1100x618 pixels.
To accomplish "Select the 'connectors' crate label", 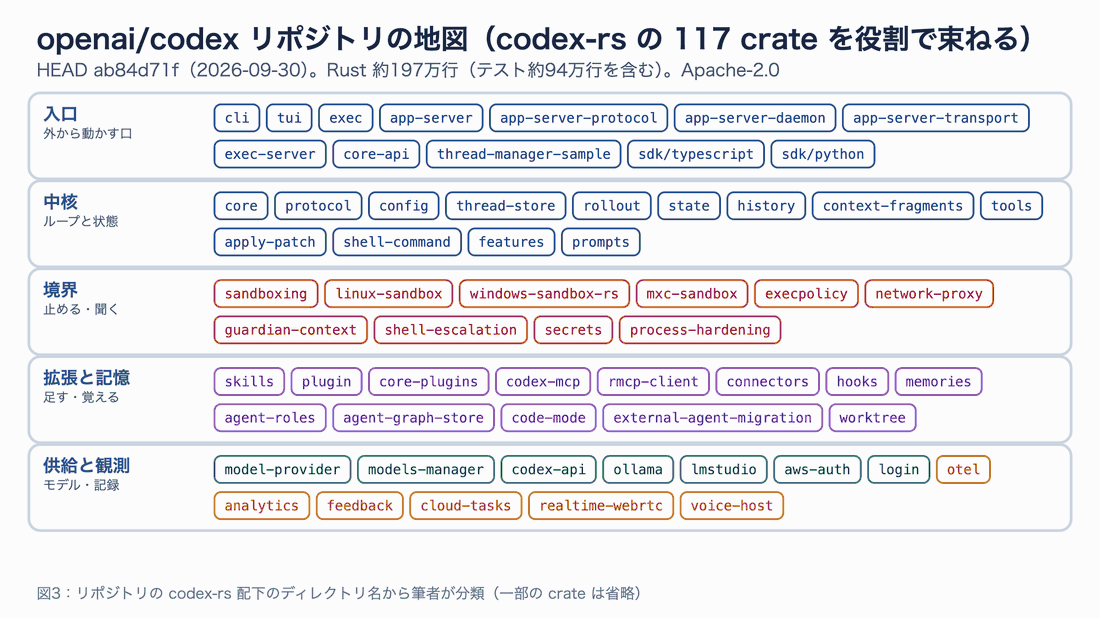I will click(x=767, y=382).
